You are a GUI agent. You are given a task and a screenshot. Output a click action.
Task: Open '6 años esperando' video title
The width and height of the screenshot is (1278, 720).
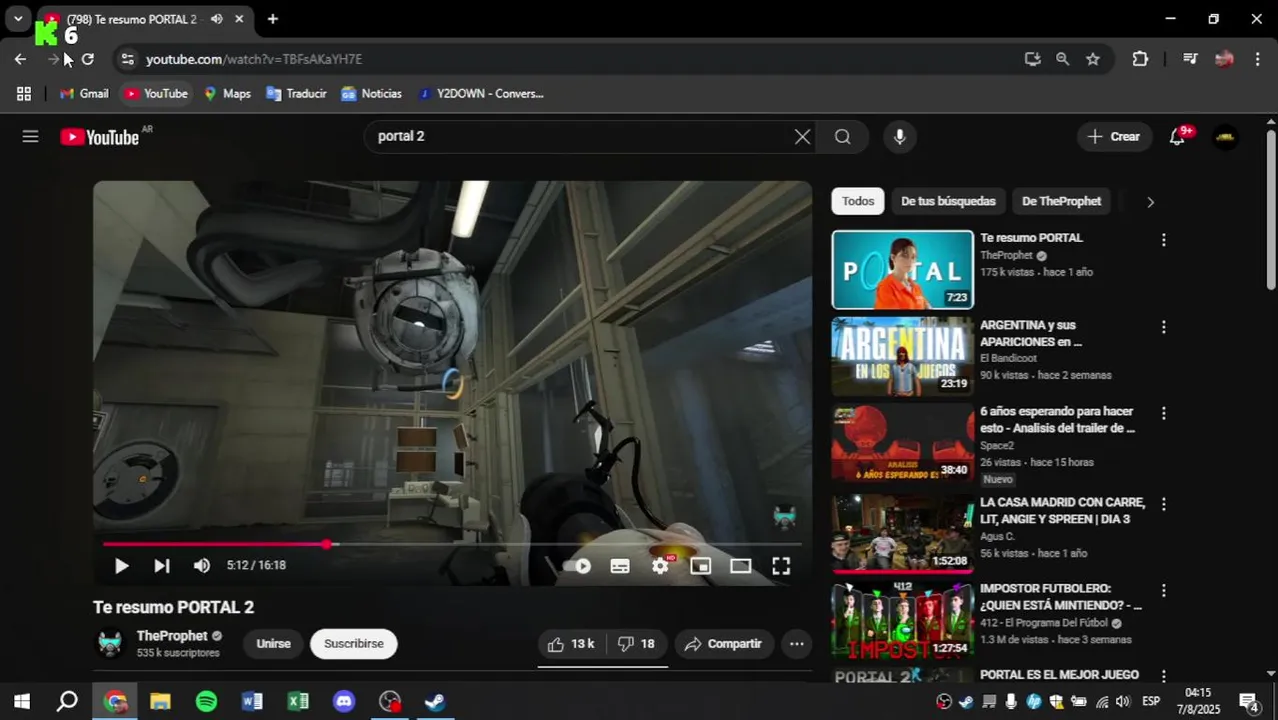coord(1058,420)
